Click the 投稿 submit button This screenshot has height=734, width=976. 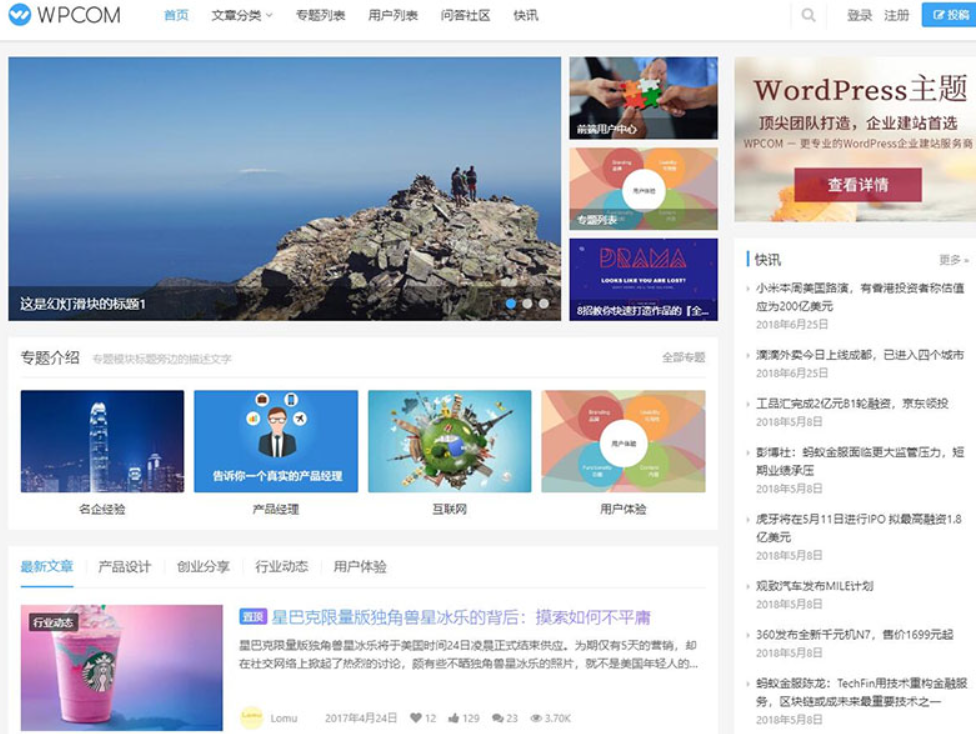pos(948,15)
